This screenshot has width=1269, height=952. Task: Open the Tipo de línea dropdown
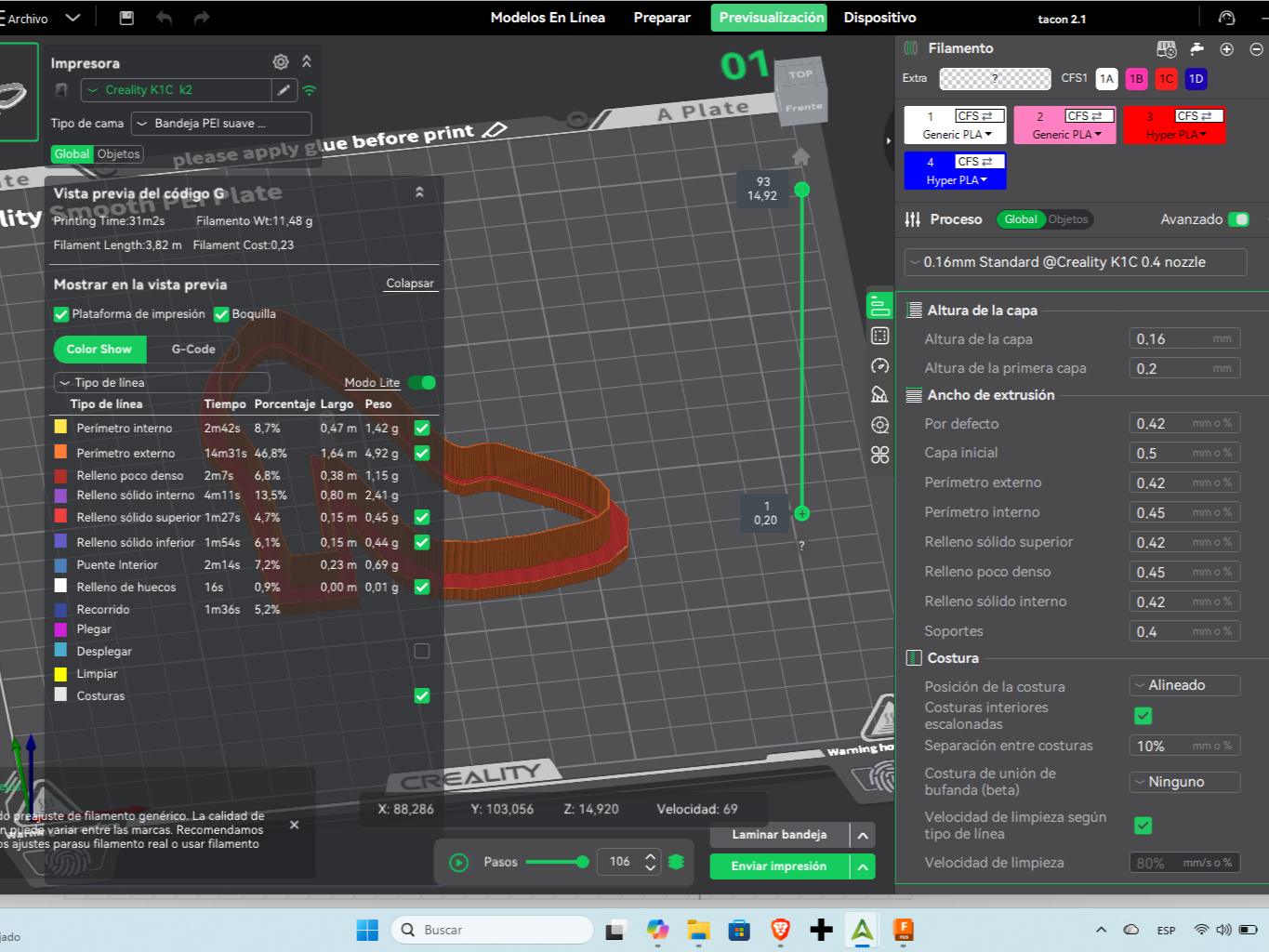(162, 382)
